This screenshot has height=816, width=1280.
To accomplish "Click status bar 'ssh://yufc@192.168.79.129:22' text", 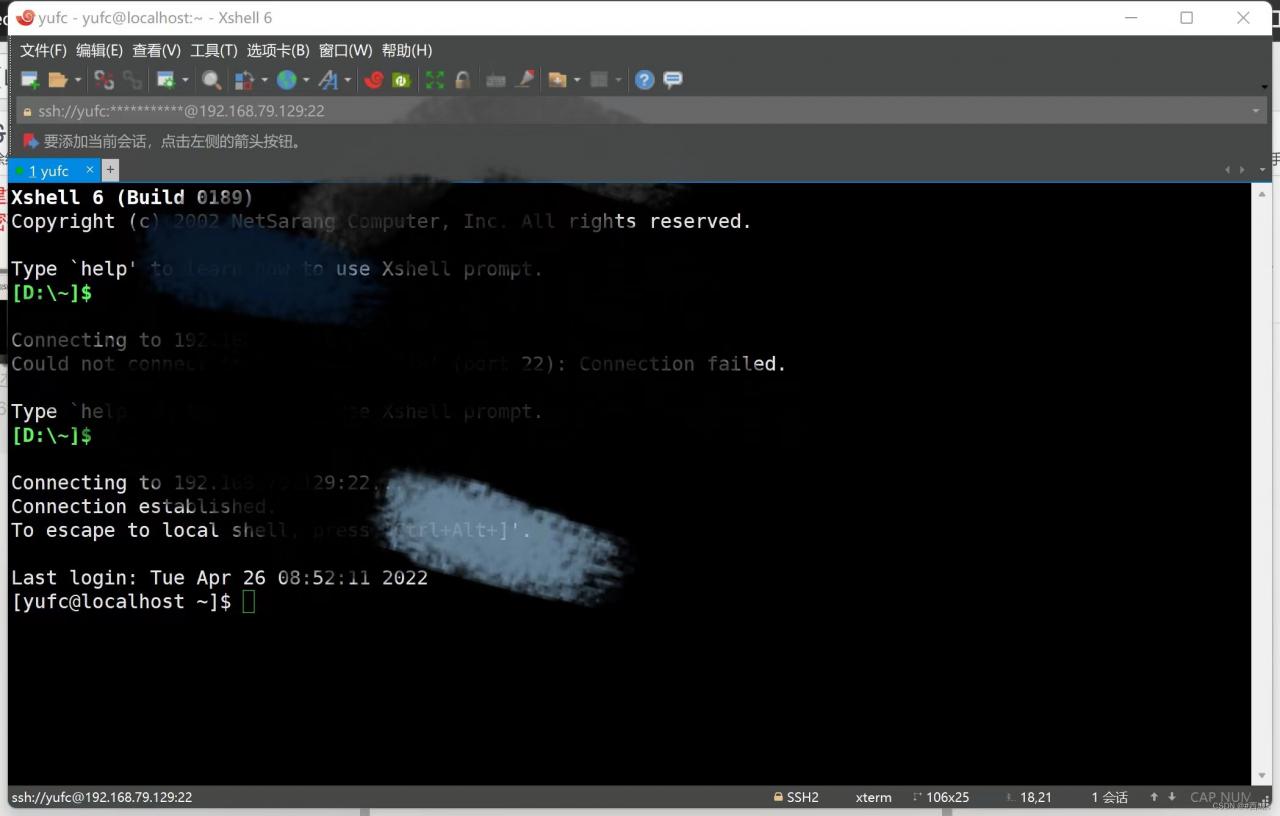I will pos(102,797).
